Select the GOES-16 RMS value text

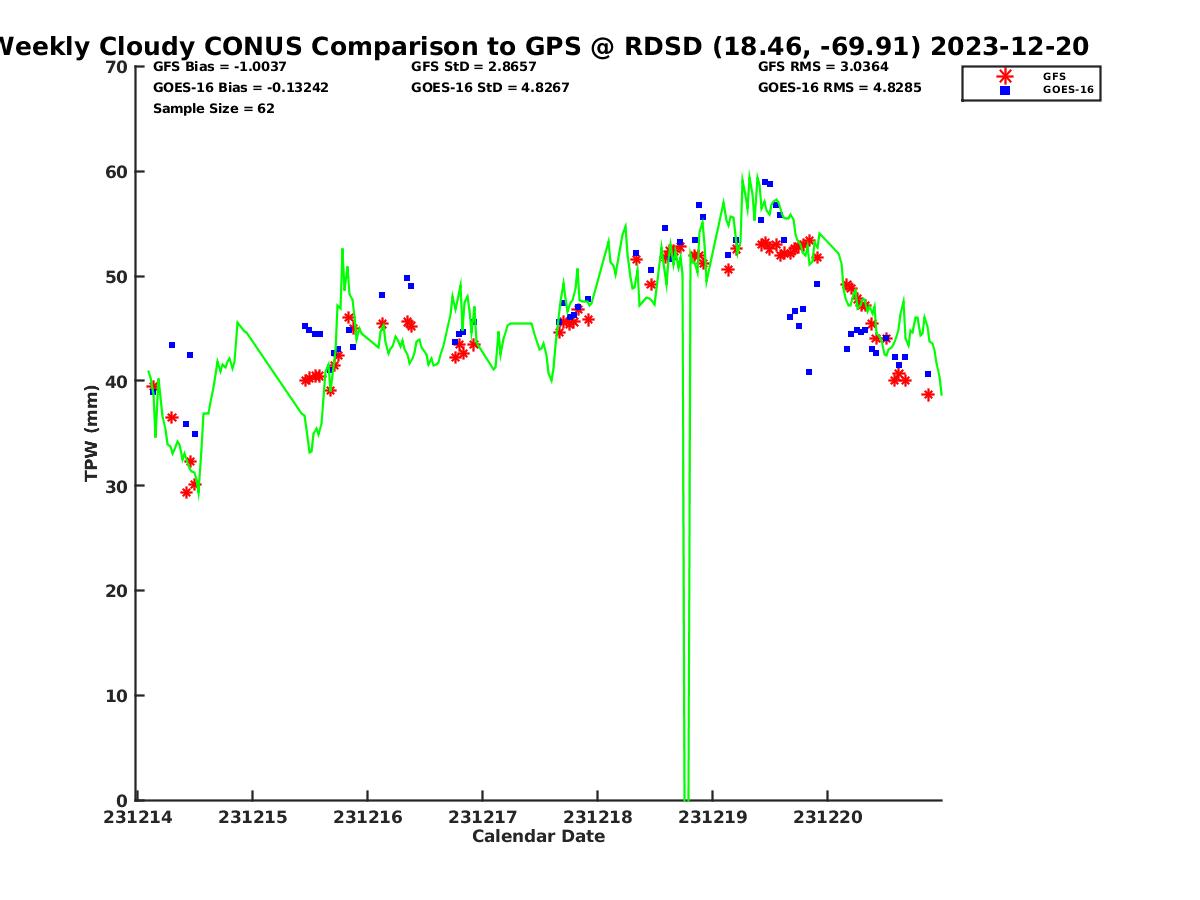tap(839, 88)
